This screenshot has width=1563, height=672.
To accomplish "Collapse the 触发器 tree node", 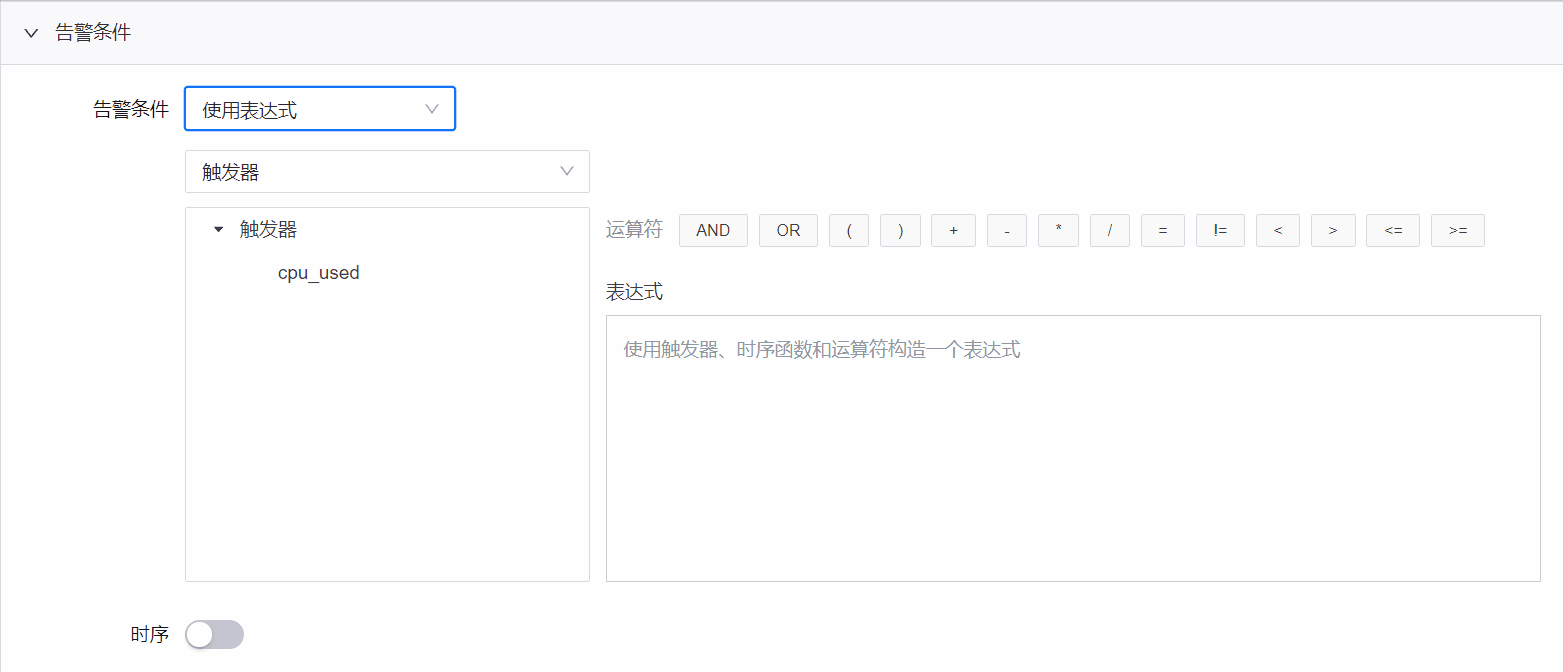I will 218,229.
